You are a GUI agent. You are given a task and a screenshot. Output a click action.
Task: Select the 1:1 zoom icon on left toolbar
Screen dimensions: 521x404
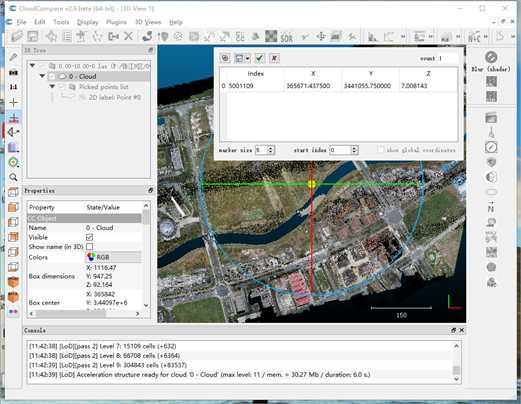coord(13,87)
